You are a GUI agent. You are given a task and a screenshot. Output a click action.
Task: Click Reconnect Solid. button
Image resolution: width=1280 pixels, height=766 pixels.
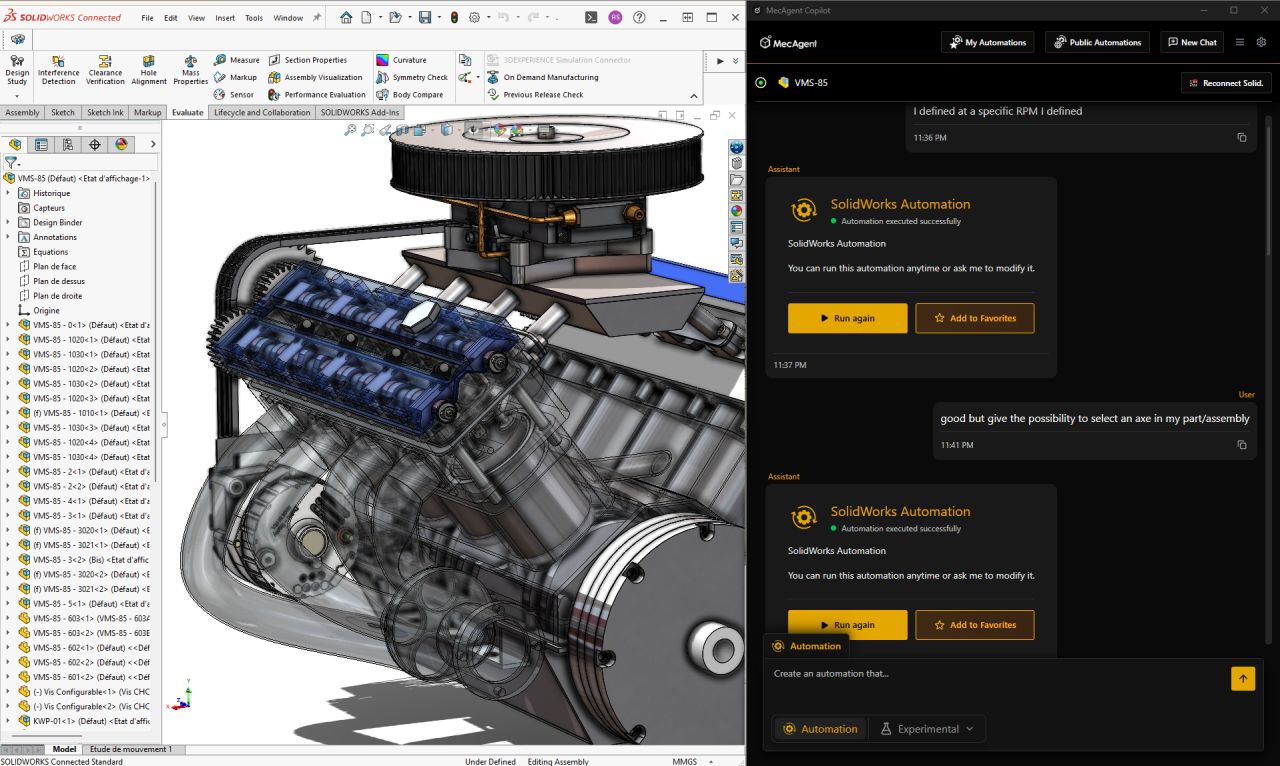[1226, 83]
